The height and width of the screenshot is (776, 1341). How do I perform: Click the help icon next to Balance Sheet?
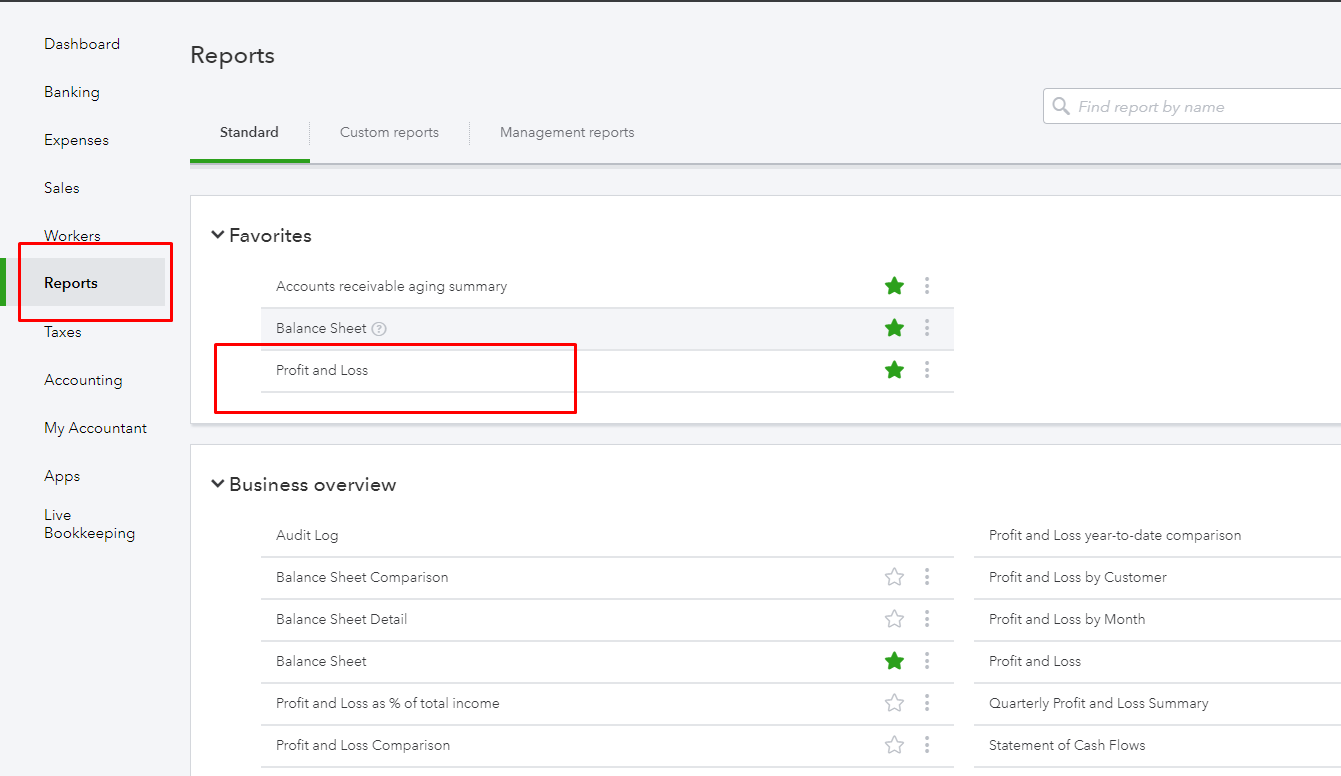[x=378, y=327]
